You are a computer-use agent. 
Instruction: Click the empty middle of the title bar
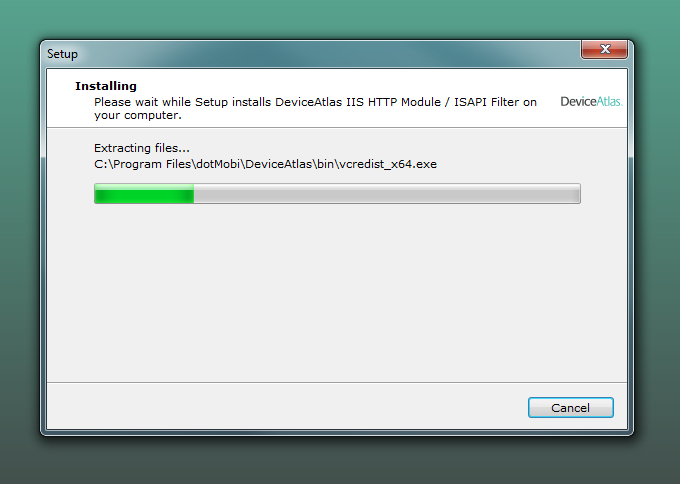coord(330,54)
